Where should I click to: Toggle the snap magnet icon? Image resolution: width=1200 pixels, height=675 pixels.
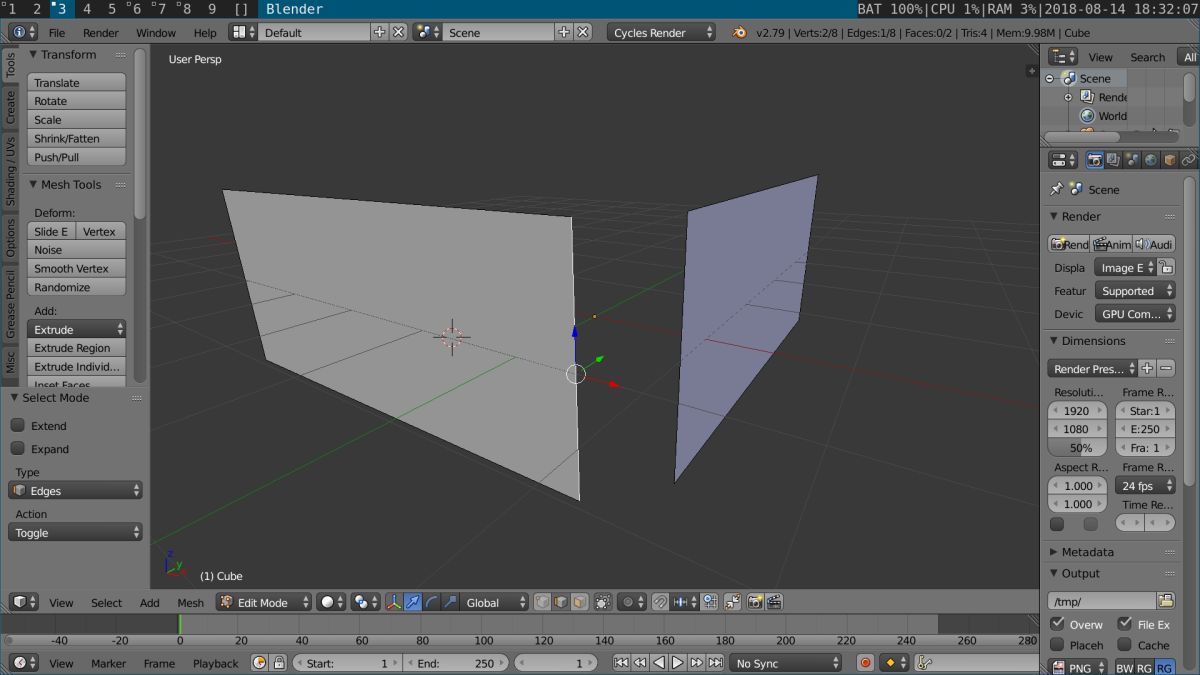pyautogui.click(x=660, y=602)
